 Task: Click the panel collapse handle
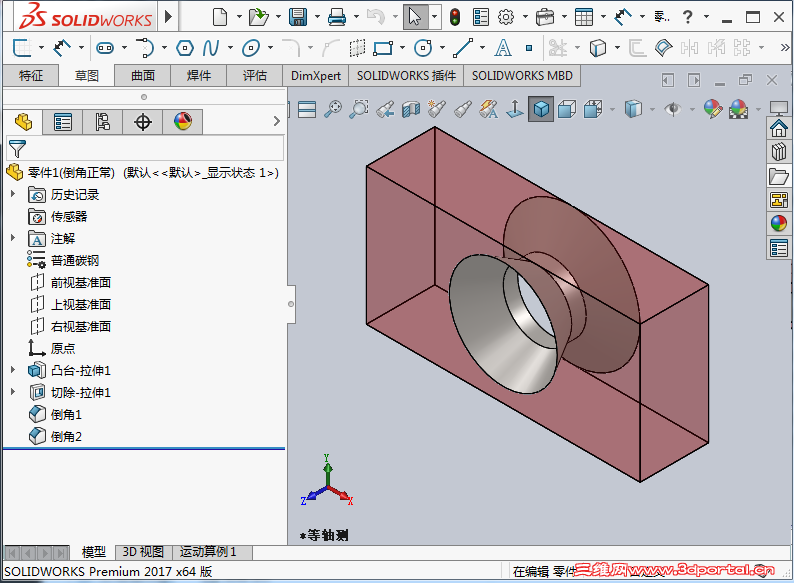291,304
